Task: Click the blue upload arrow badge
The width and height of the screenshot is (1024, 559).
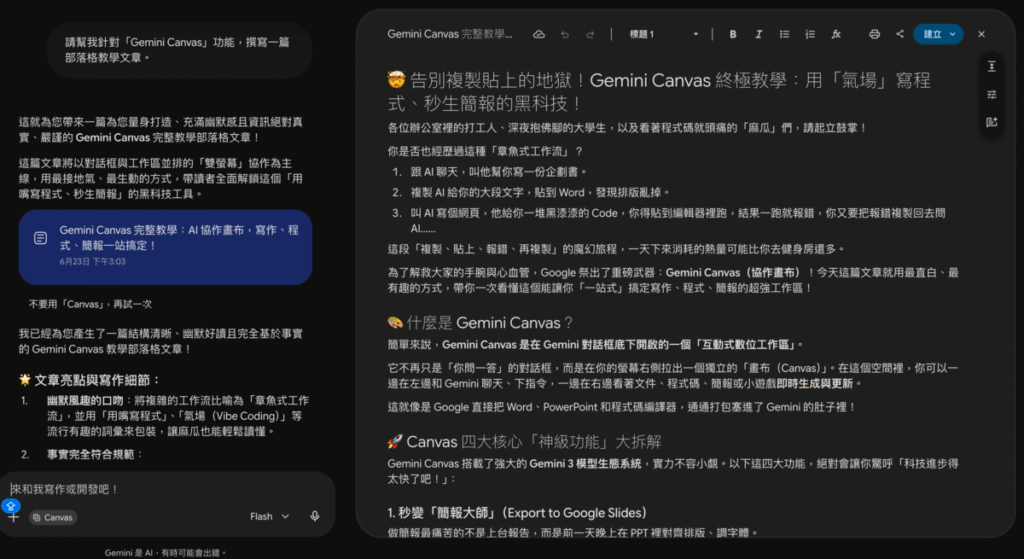Action: coord(10,506)
